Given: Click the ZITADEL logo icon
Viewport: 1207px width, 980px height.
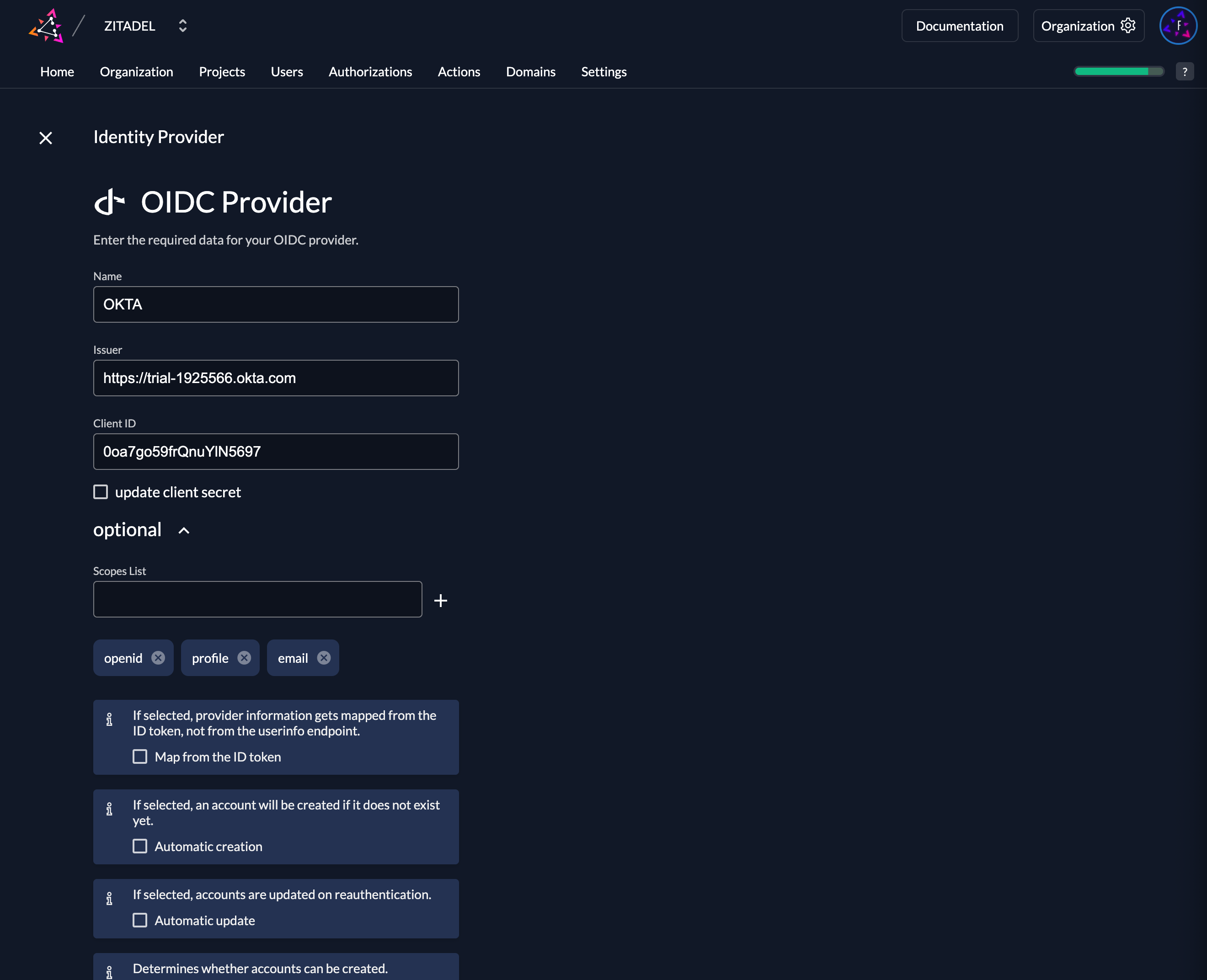Looking at the screenshot, I should click(x=46, y=26).
